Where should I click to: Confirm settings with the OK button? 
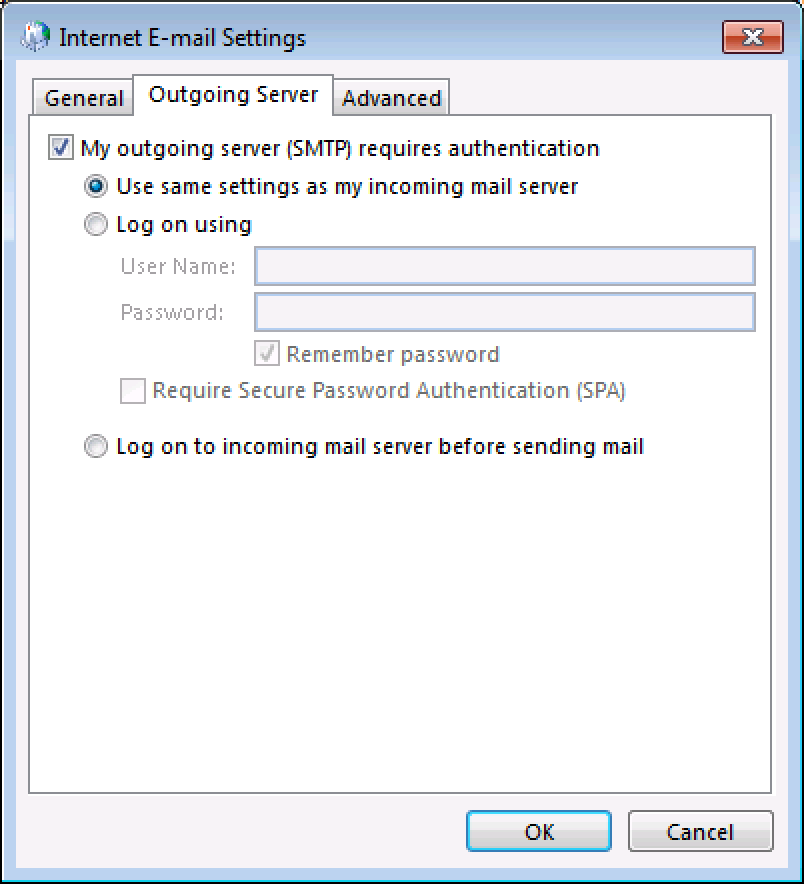coord(539,831)
